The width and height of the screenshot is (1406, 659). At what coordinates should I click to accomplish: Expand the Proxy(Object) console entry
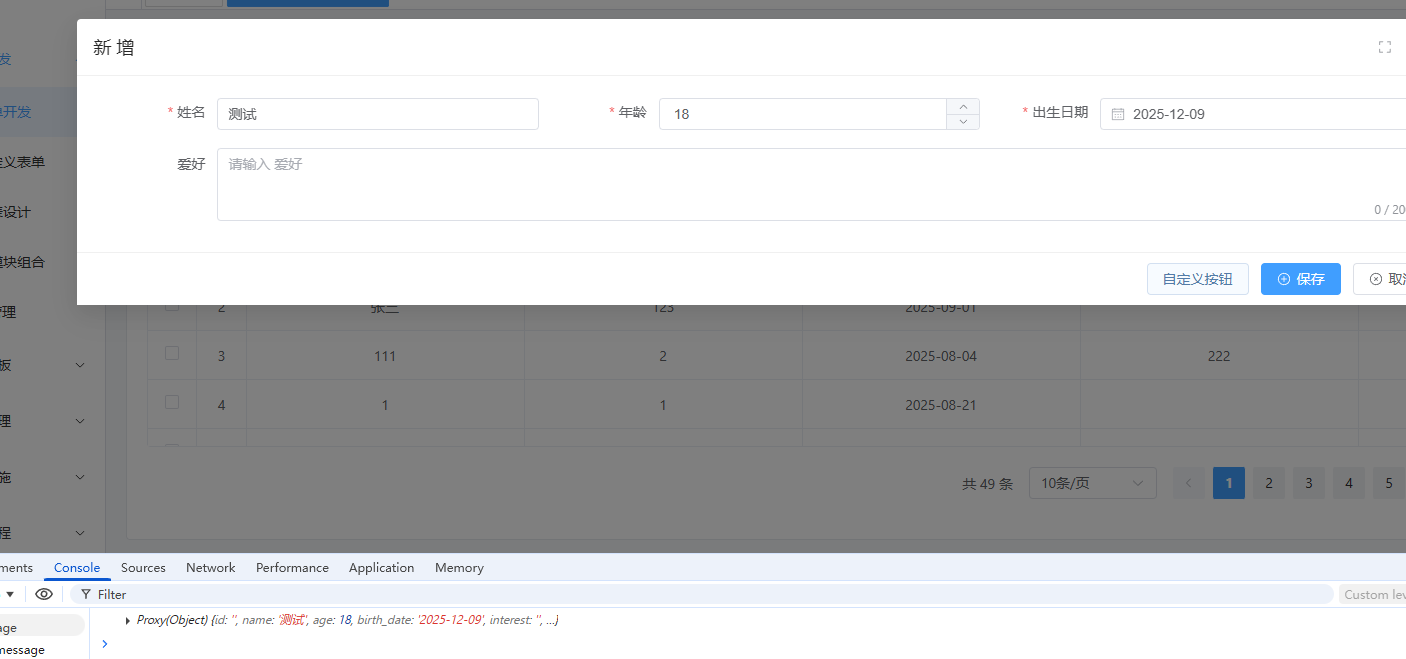(x=128, y=621)
